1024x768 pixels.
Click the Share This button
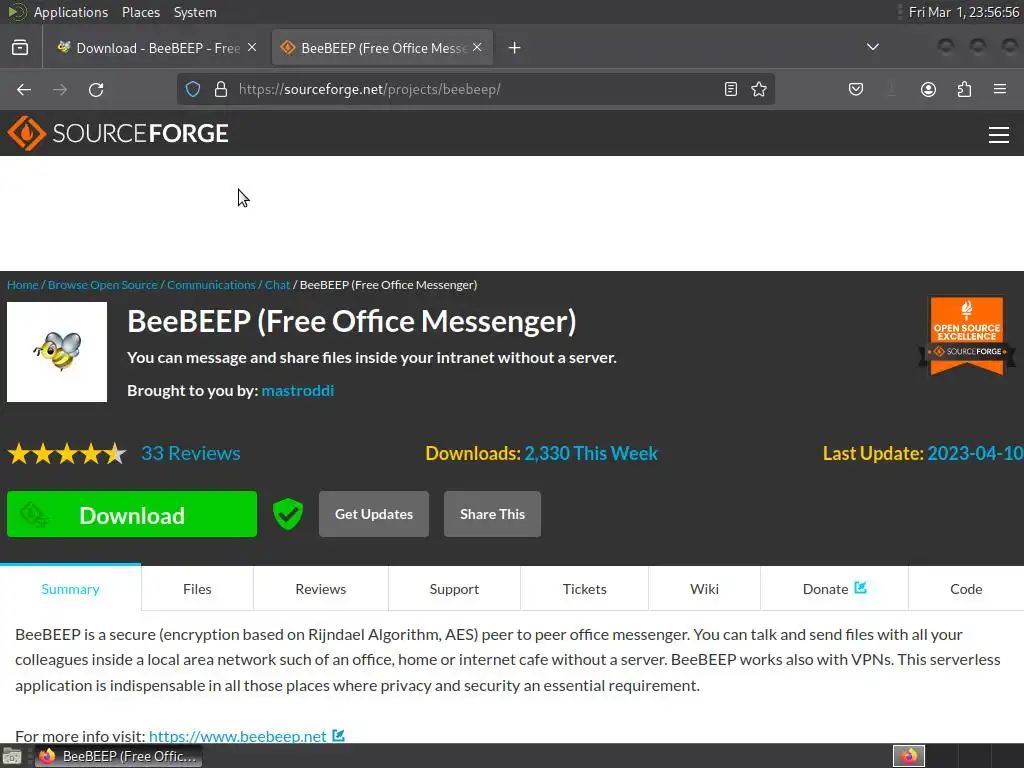(492, 514)
